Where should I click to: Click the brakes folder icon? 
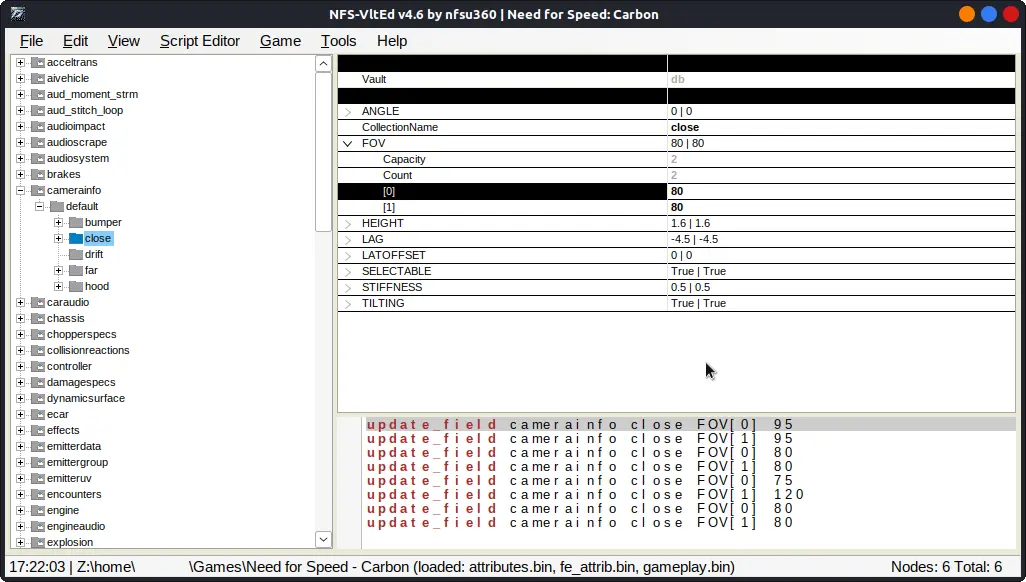click(38, 174)
